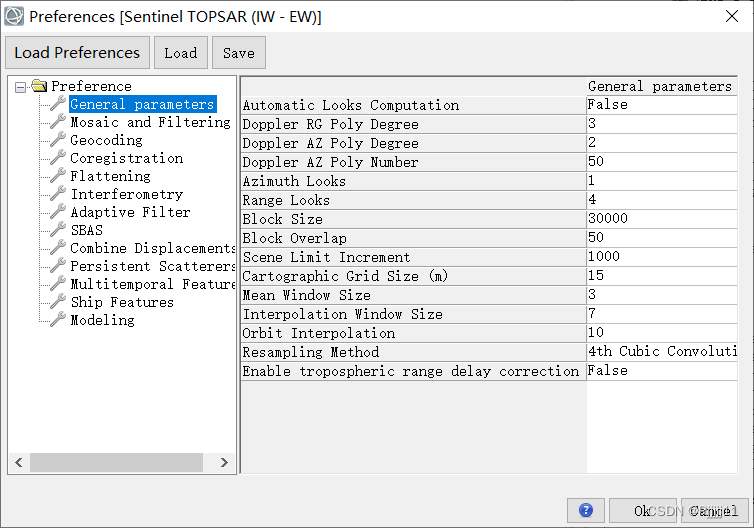The width and height of the screenshot is (754, 528).
Task: Click the wrench icon beside Modeling
Action: tap(58, 319)
